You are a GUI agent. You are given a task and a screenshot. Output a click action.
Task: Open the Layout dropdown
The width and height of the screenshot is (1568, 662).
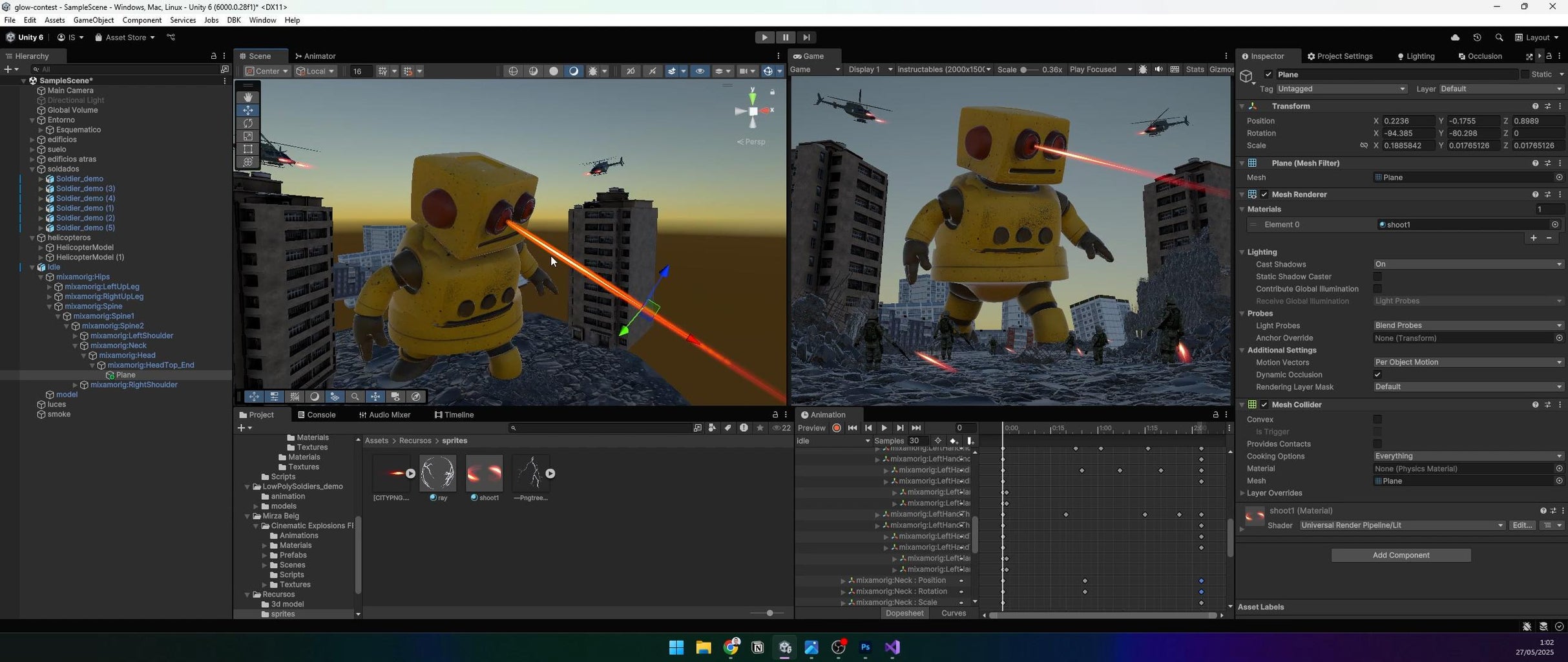click(1537, 37)
